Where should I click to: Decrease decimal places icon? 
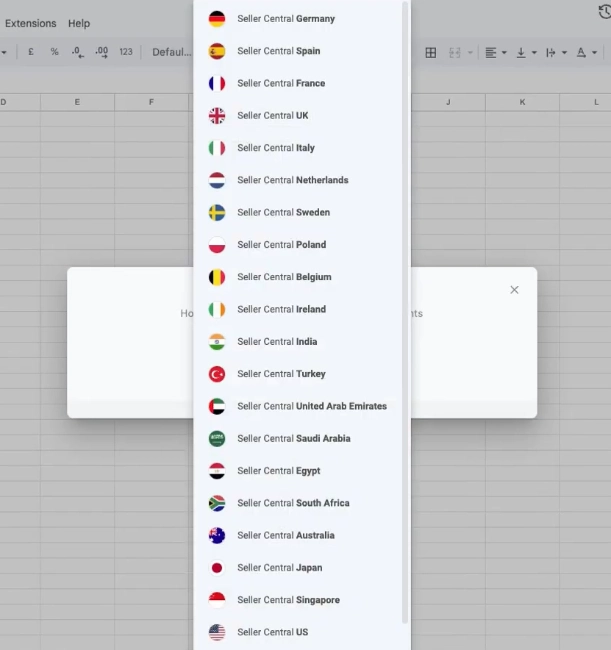[x=78, y=52]
